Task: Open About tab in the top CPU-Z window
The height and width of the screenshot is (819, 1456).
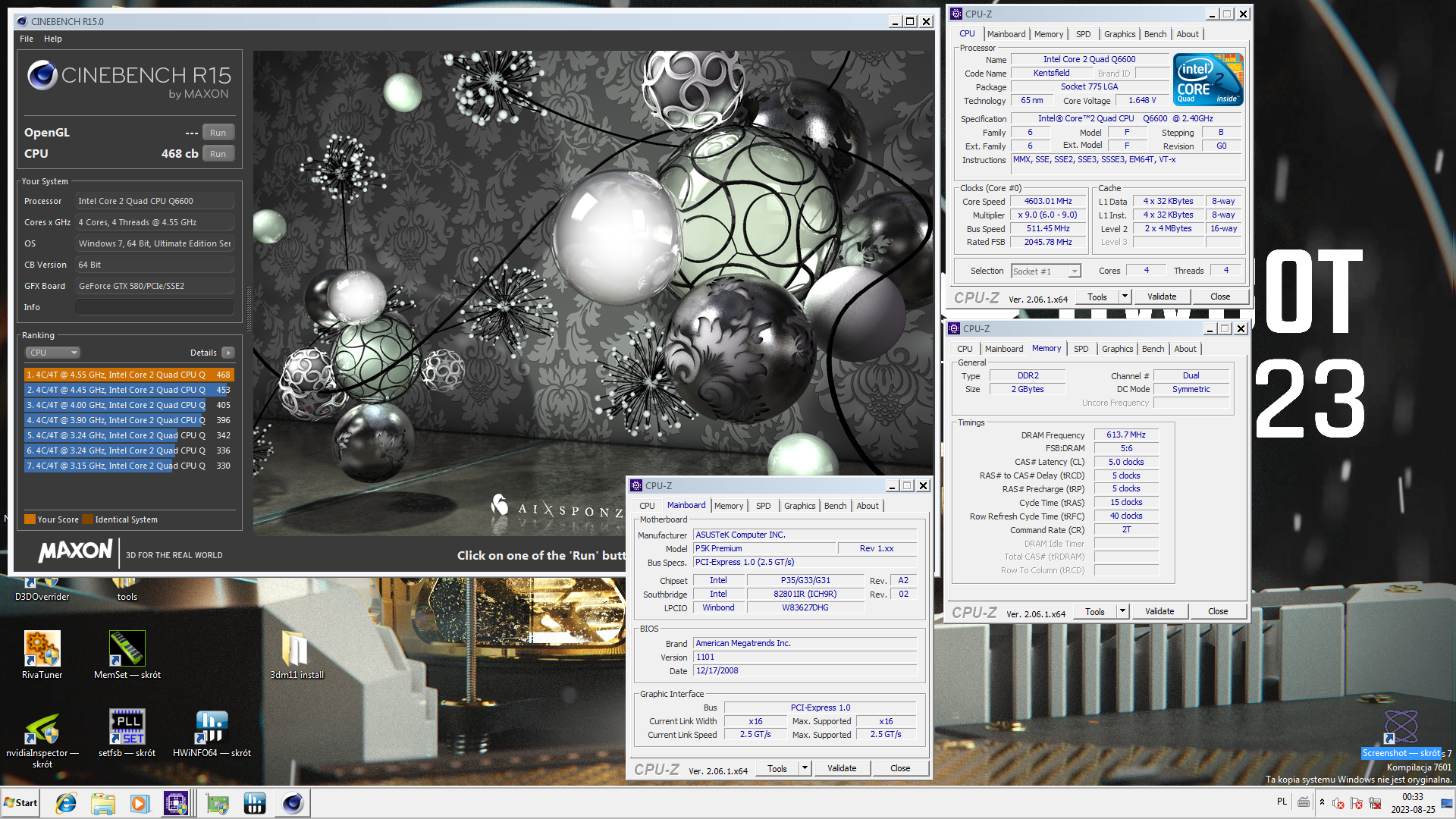Action: pyautogui.click(x=1188, y=34)
